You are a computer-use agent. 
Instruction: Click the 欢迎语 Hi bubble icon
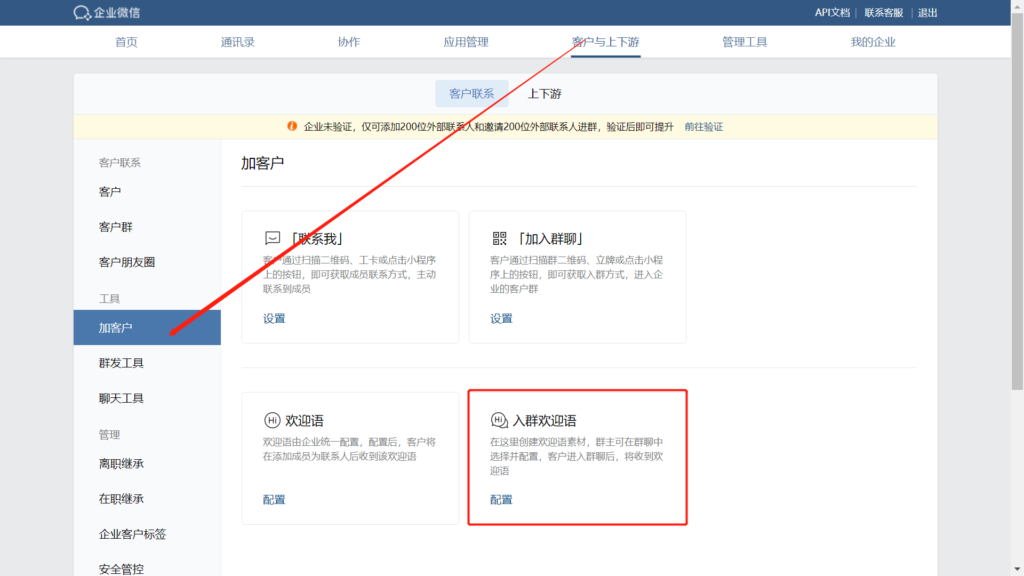coord(272,420)
